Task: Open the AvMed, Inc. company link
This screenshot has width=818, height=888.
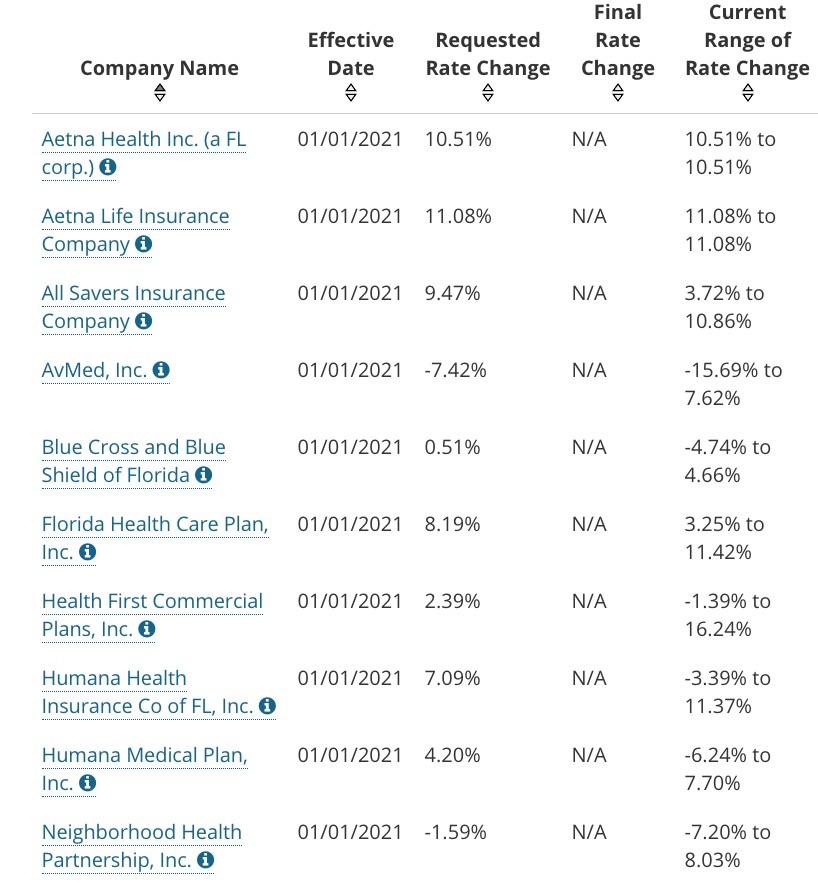Action: [x=94, y=370]
